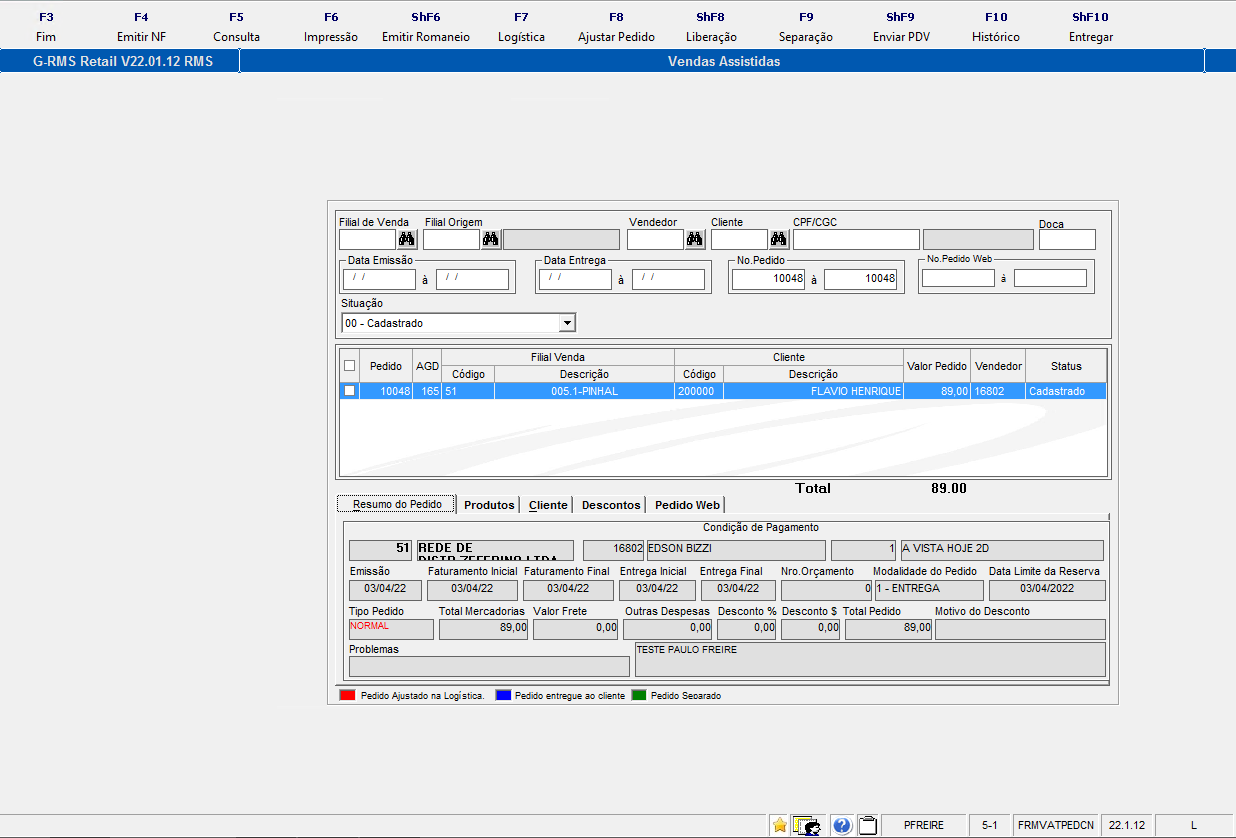The image size is (1236, 838).
Task: Open the Situação dropdown showing 00 - Cadastrado
Action: click(567, 322)
